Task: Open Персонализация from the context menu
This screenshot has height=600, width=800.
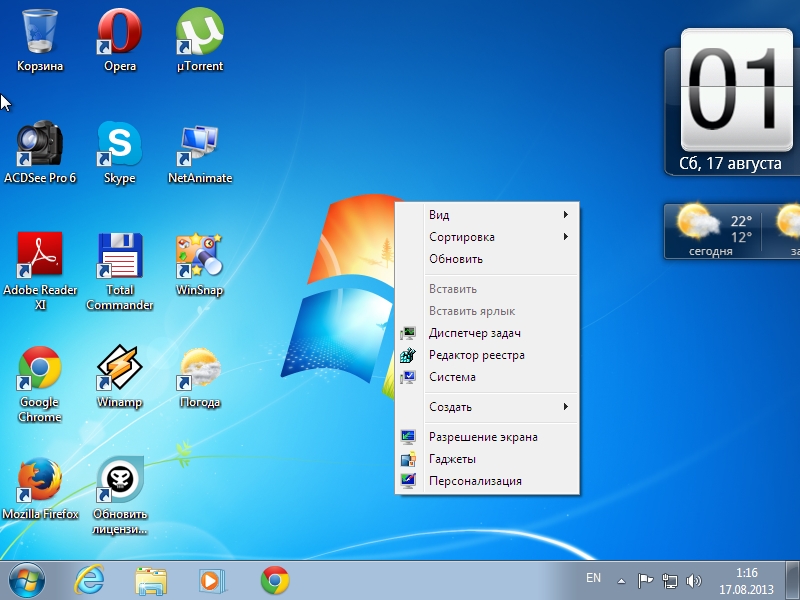Action: click(487, 481)
